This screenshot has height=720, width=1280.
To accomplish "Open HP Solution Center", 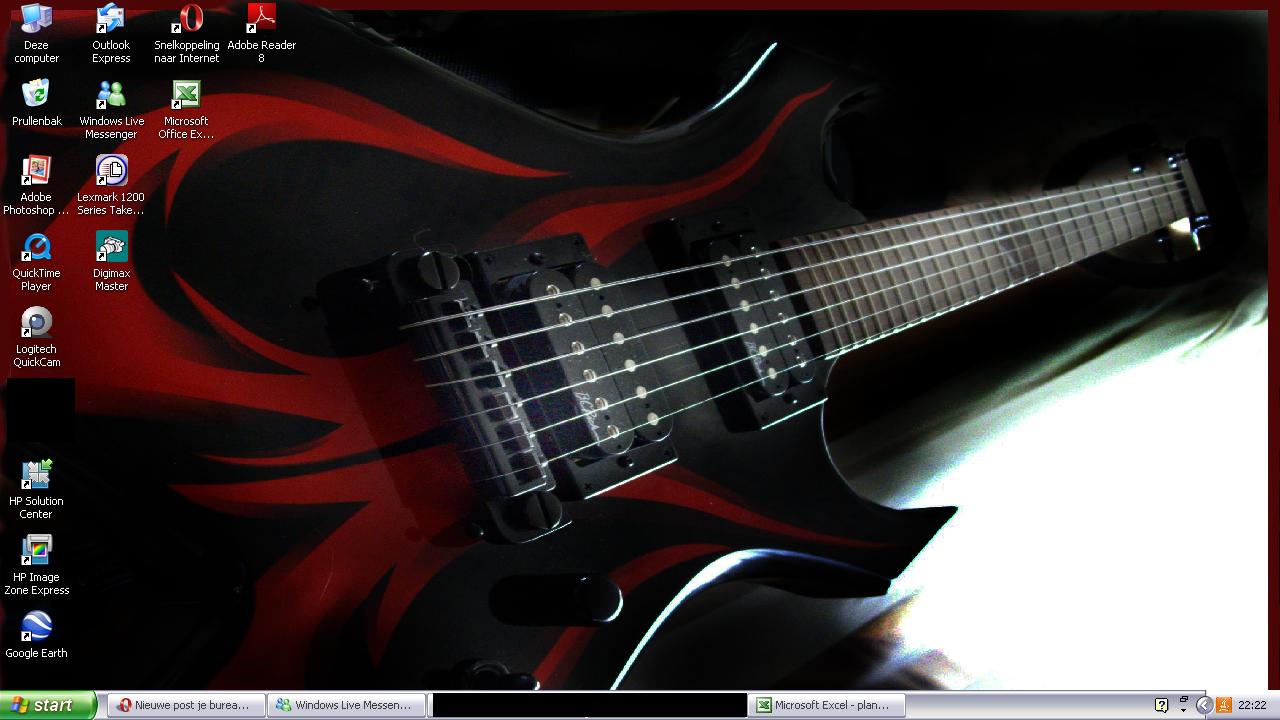I will pos(36,475).
